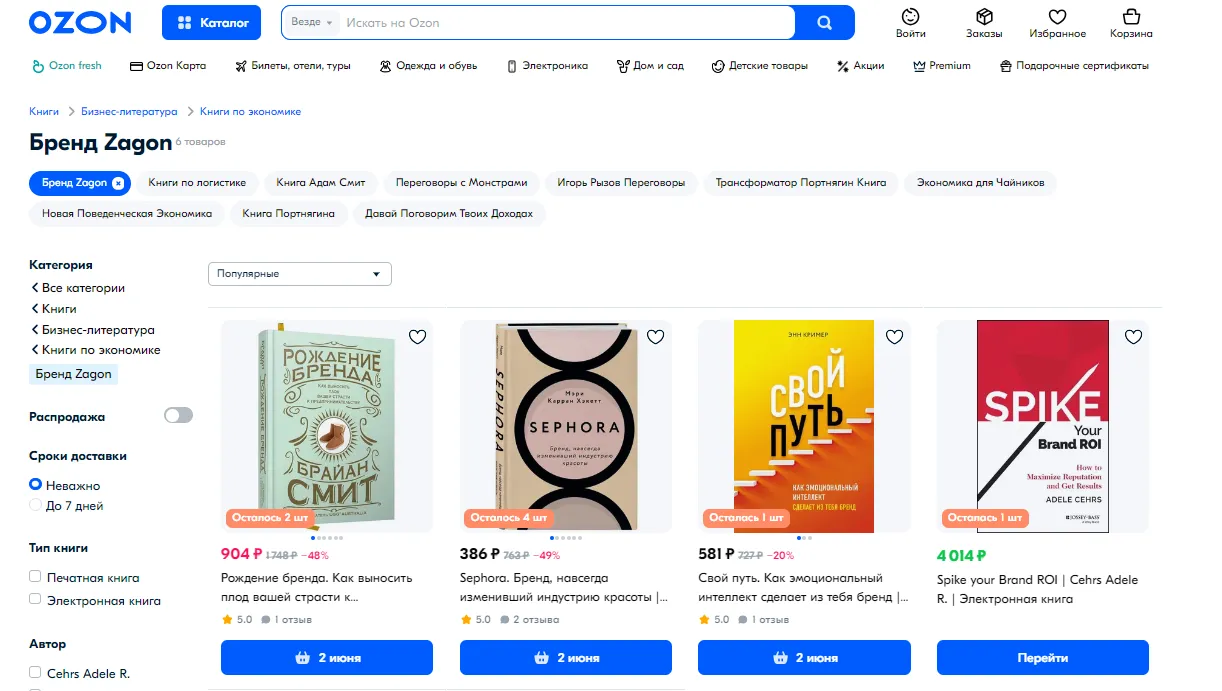Viewport: 1222px width, 691px height.
Task: Favorite the Spike Your Brand ROI book
Action: click(1133, 337)
